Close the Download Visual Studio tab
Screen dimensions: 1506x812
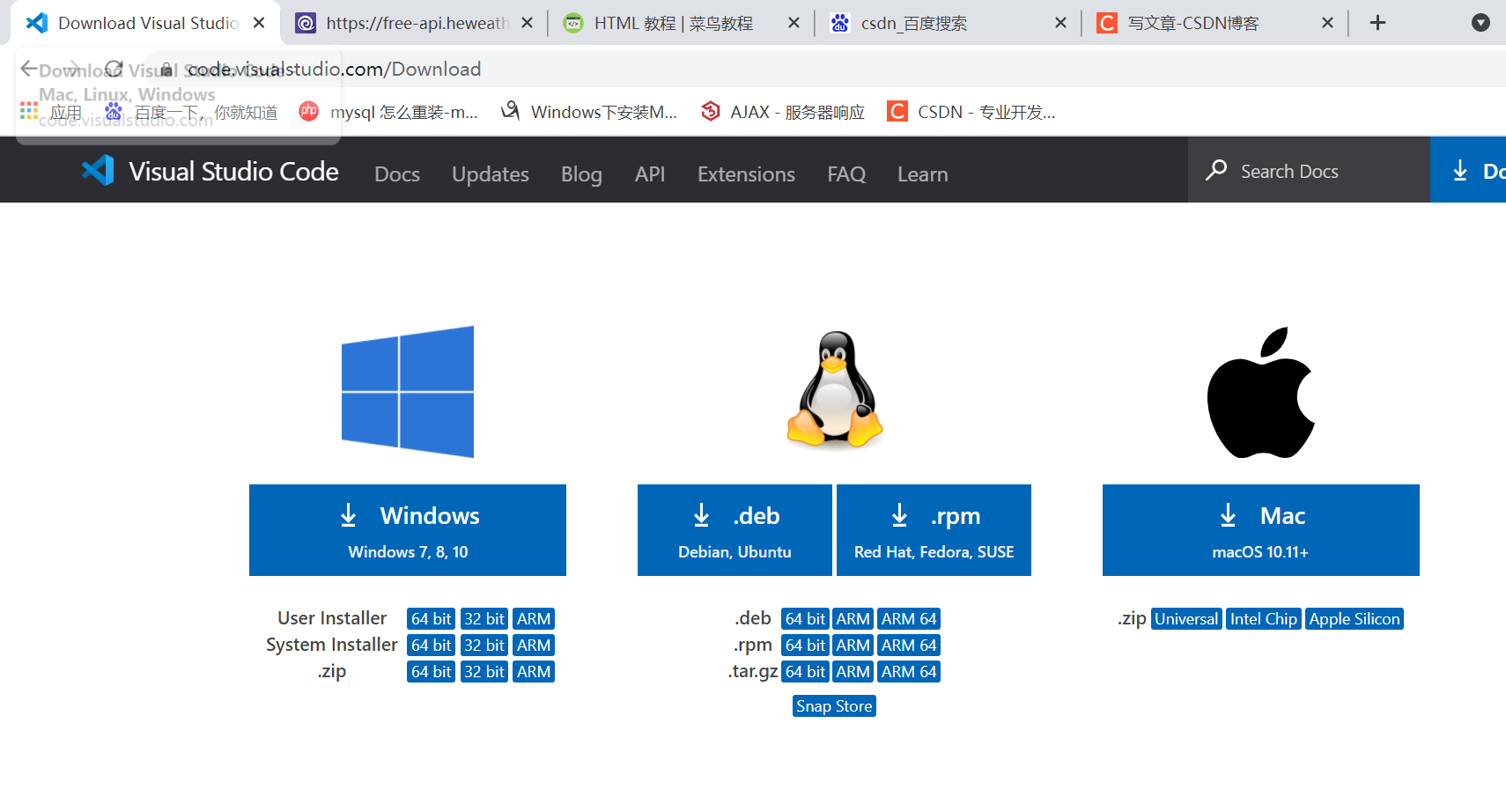coord(259,23)
